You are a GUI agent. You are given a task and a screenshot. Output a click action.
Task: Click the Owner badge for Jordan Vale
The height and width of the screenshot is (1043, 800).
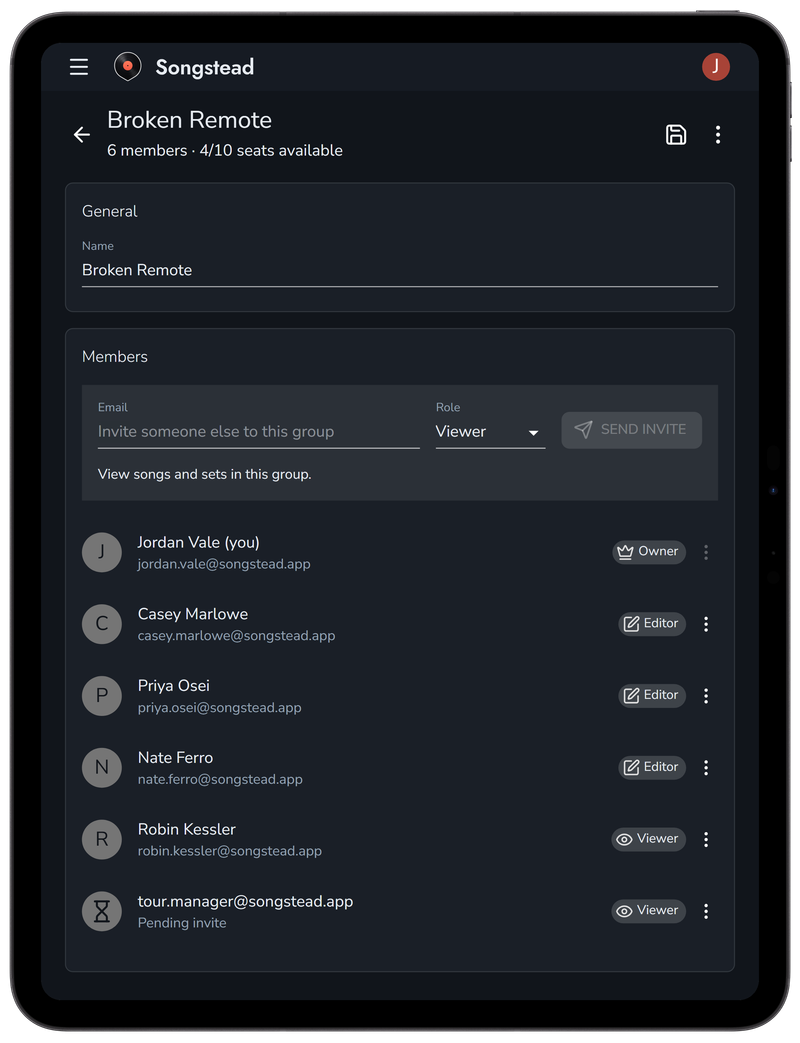tap(648, 551)
